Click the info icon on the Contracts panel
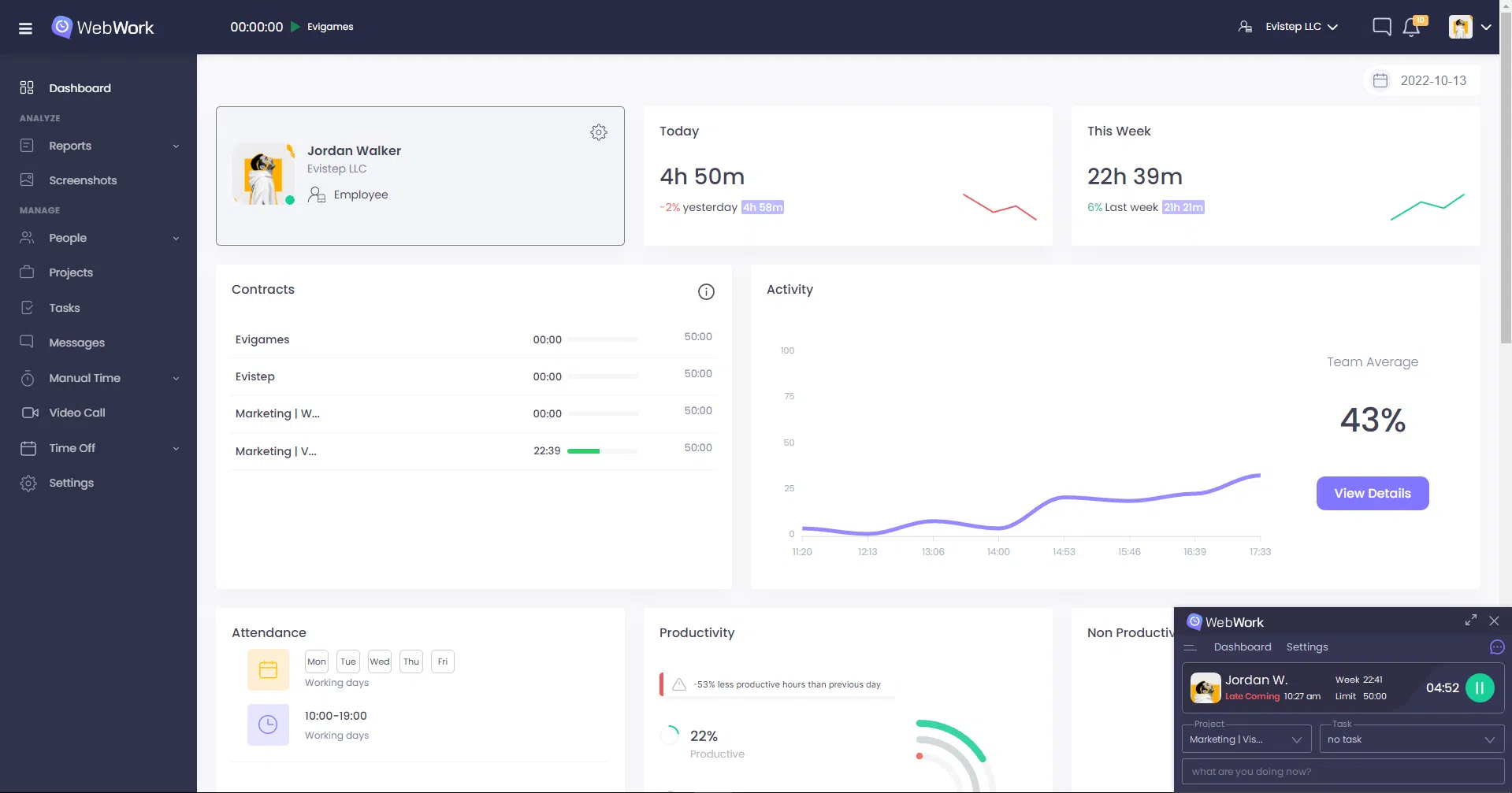1512x793 pixels. [x=706, y=291]
